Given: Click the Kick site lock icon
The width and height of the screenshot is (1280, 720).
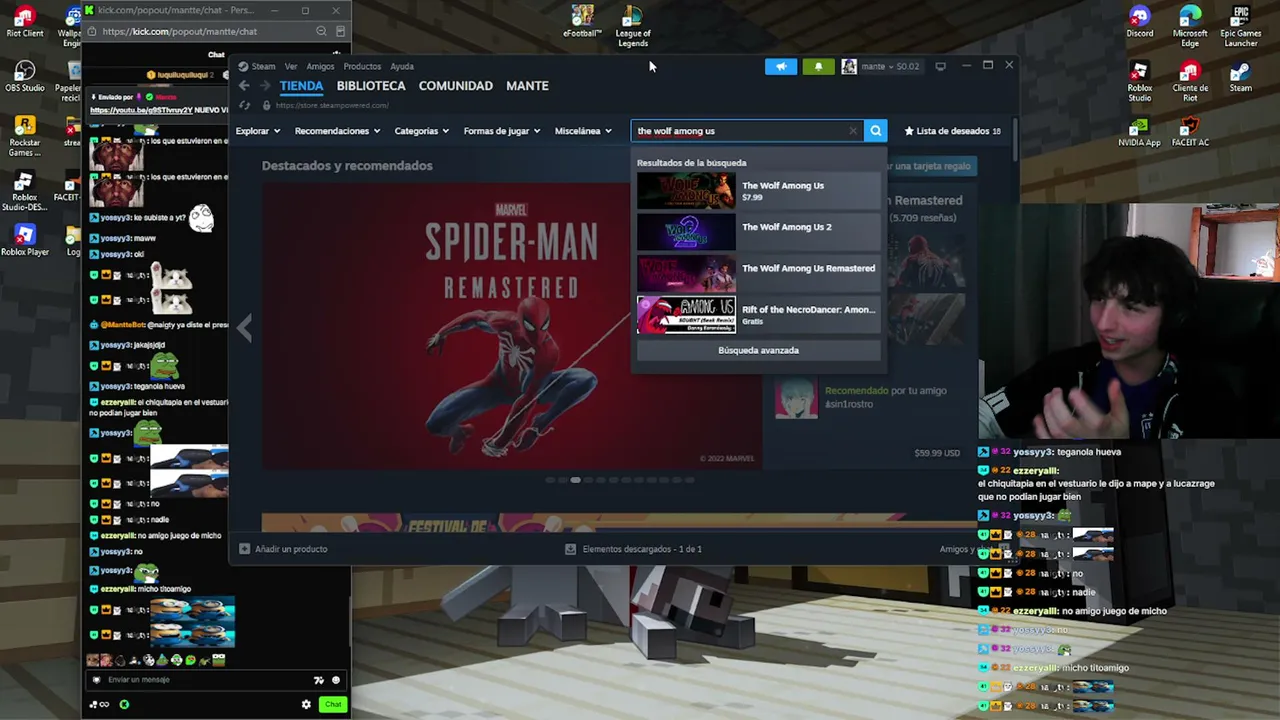Looking at the screenshot, I should [93, 31].
